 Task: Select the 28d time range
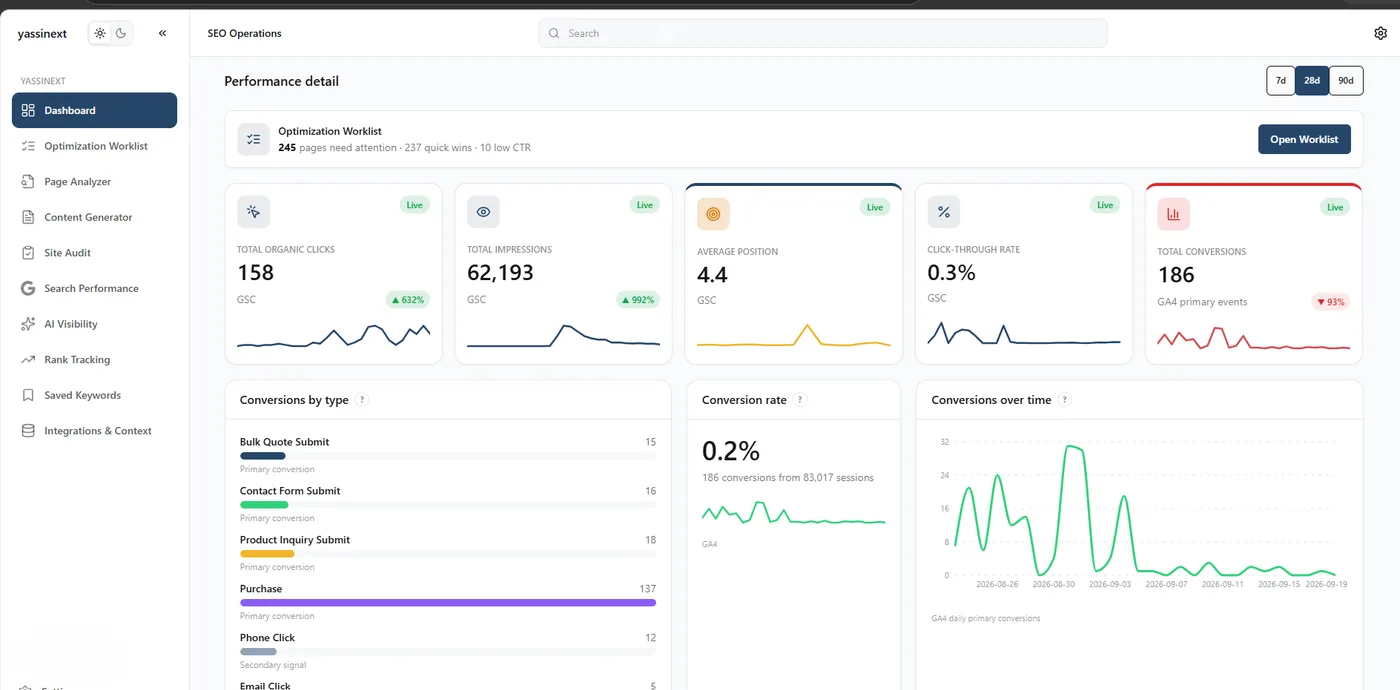1312,81
